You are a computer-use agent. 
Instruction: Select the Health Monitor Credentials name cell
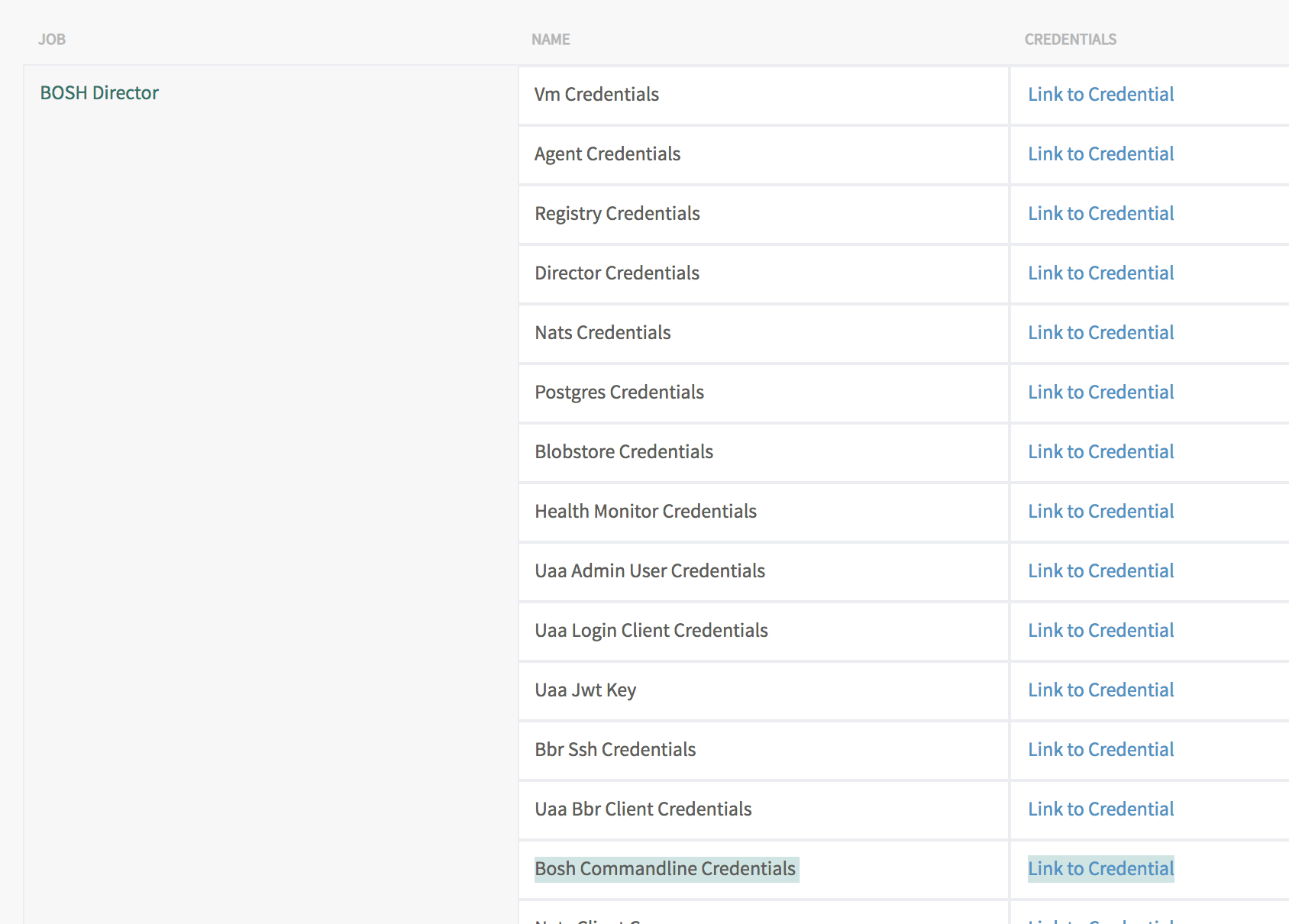pos(764,512)
